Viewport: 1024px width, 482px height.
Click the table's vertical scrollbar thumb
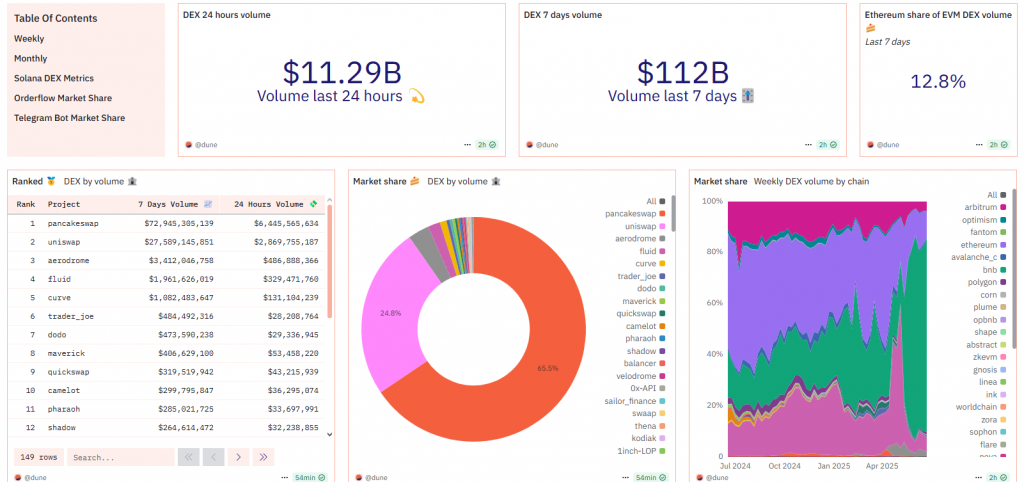(x=329, y=261)
